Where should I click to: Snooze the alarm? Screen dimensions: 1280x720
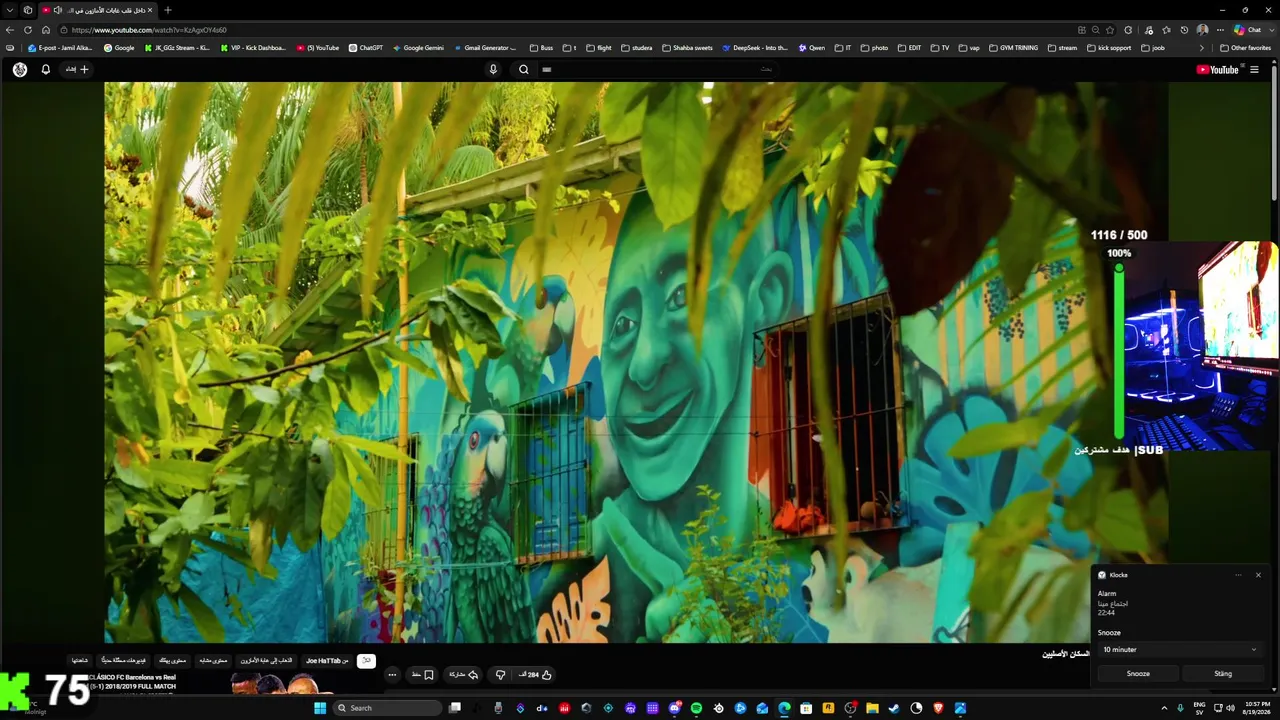1138,674
